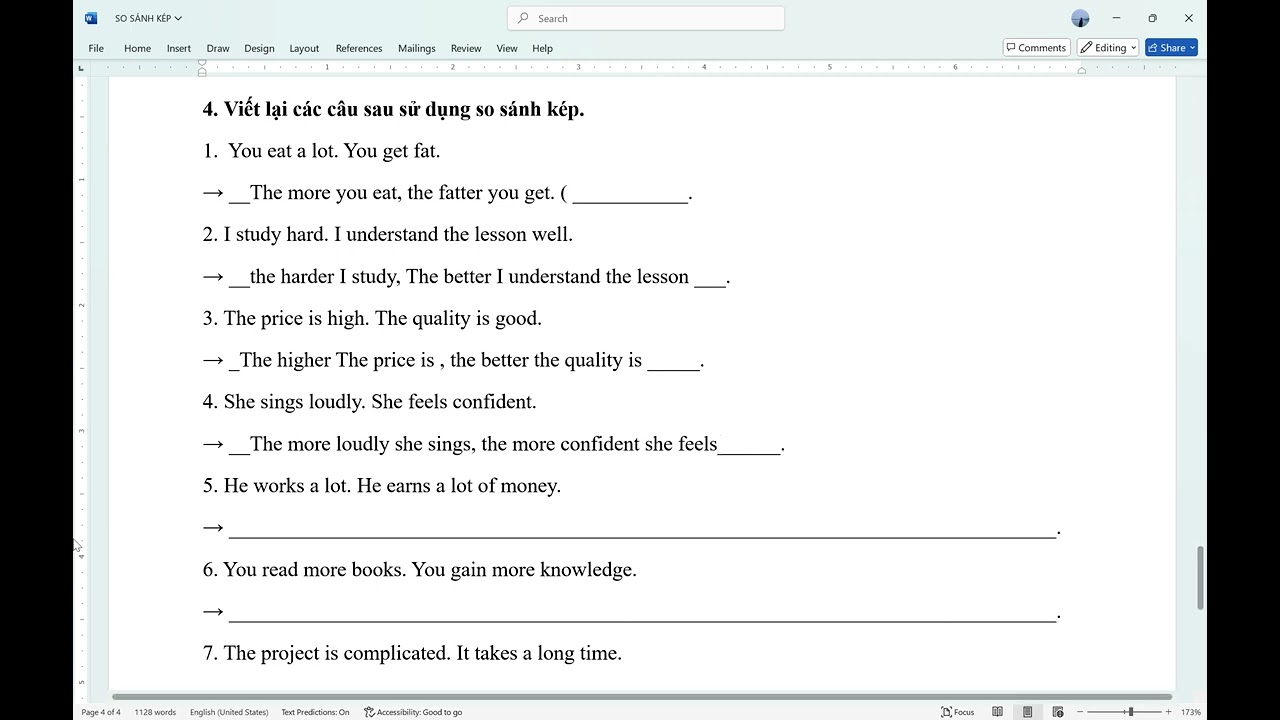Switch to Web Layout view
Screen dimensions: 1280x720
click(x=1058, y=712)
